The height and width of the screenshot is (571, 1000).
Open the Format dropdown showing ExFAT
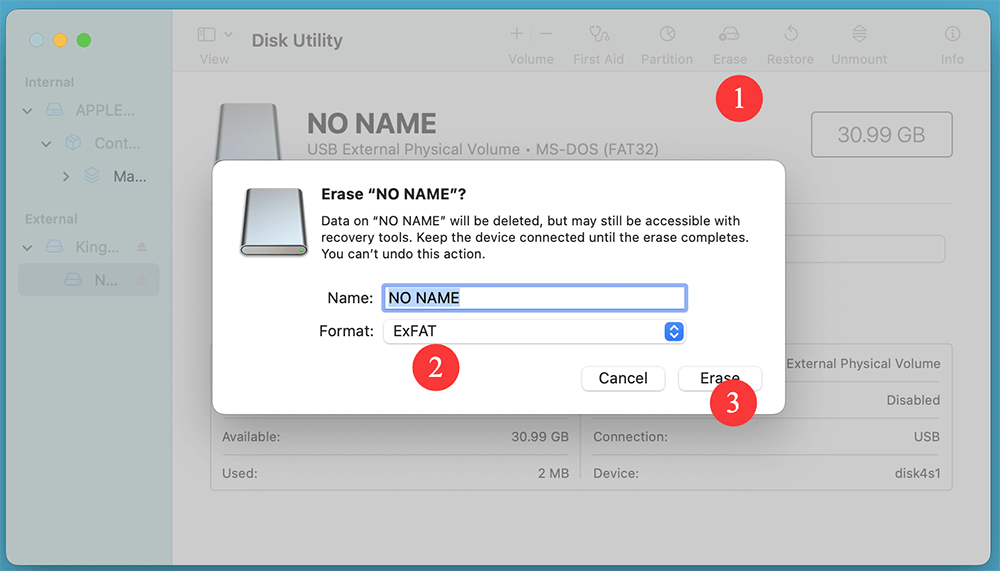534,331
